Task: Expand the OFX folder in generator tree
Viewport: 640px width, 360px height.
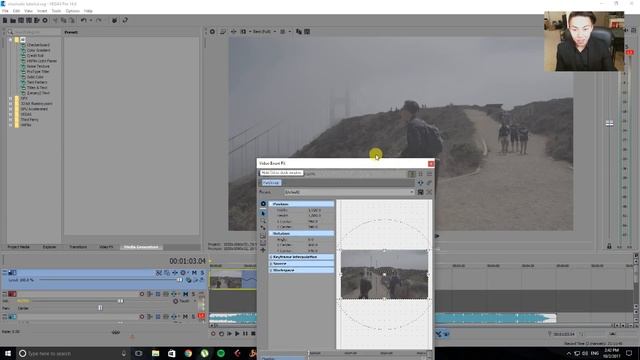Action: tap(11, 98)
